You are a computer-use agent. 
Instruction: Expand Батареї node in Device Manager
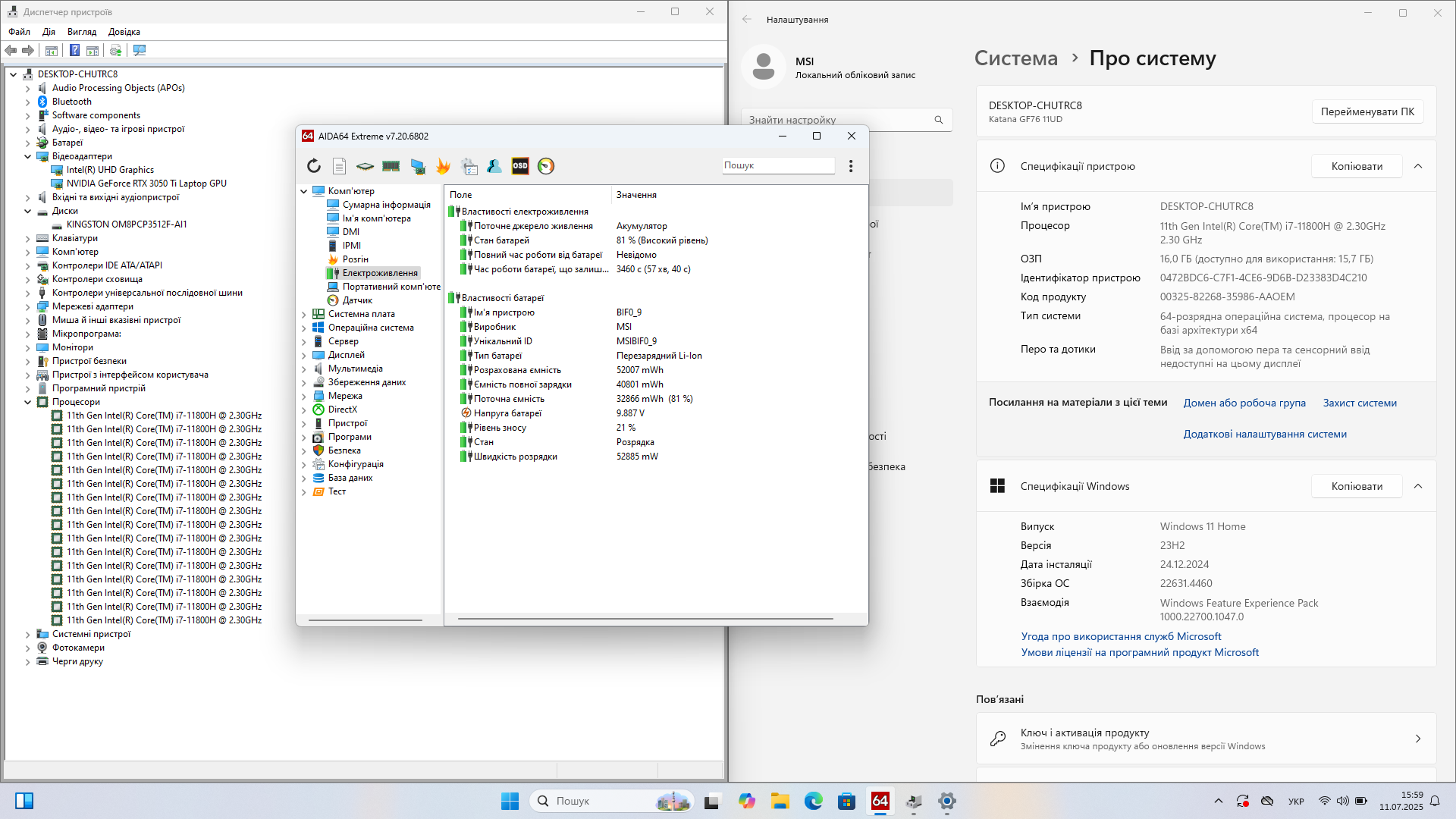[x=28, y=143]
